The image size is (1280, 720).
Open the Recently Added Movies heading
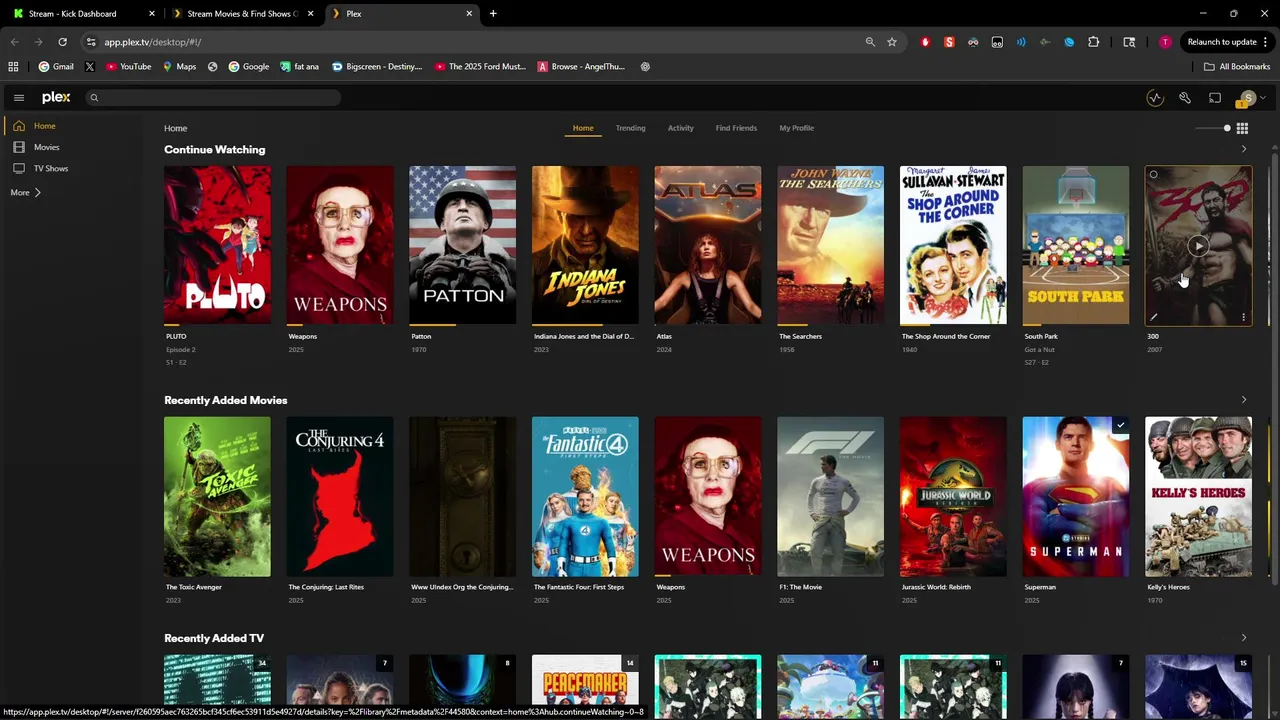pyautogui.click(x=226, y=400)
